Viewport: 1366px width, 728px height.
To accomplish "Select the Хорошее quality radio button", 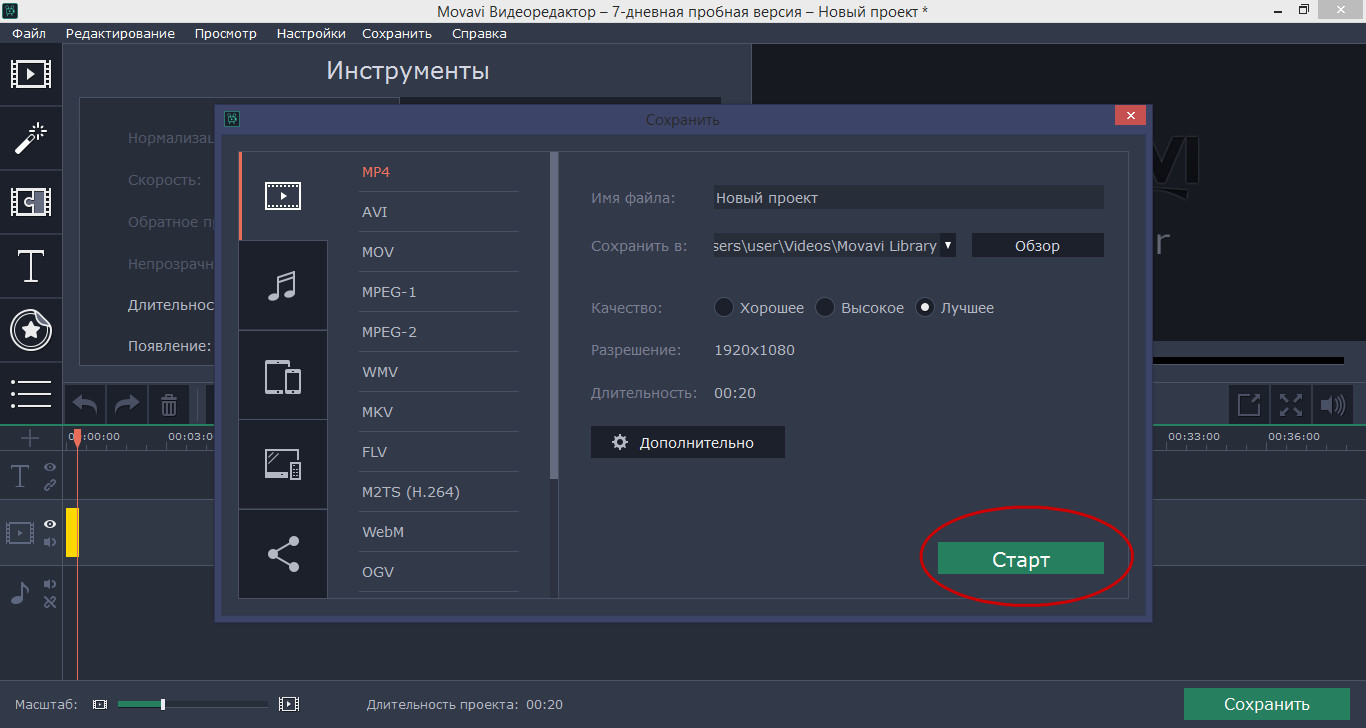I will click(x=724, y=307).
